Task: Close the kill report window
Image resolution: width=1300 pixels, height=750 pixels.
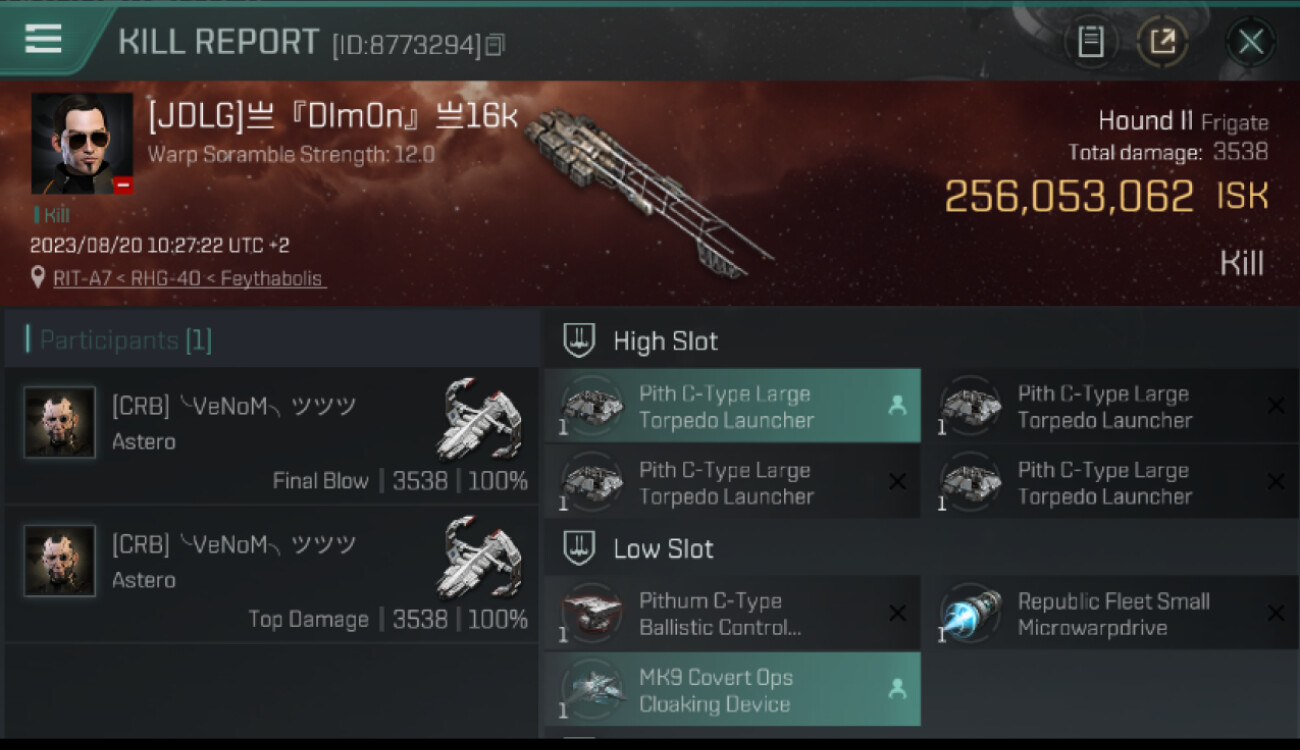Action: coord(1250,42)
